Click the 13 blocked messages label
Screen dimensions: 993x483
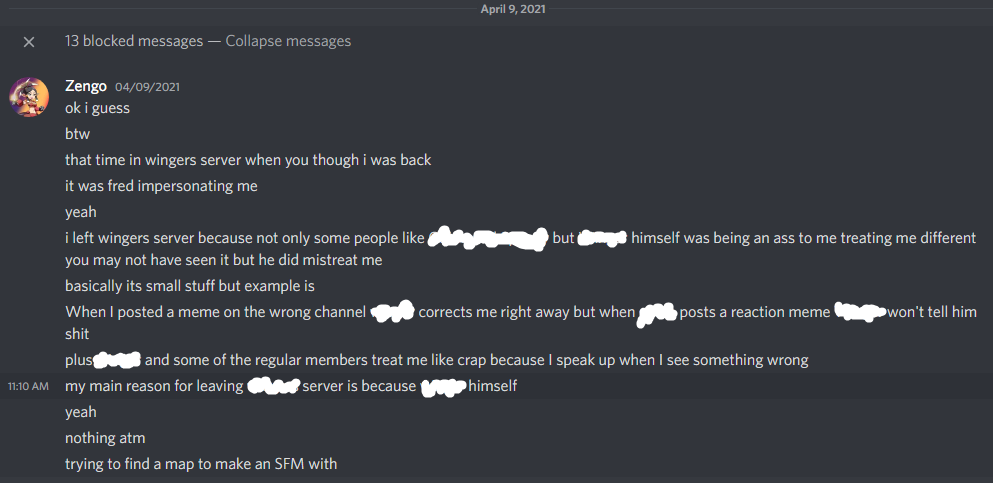(134, 41)
